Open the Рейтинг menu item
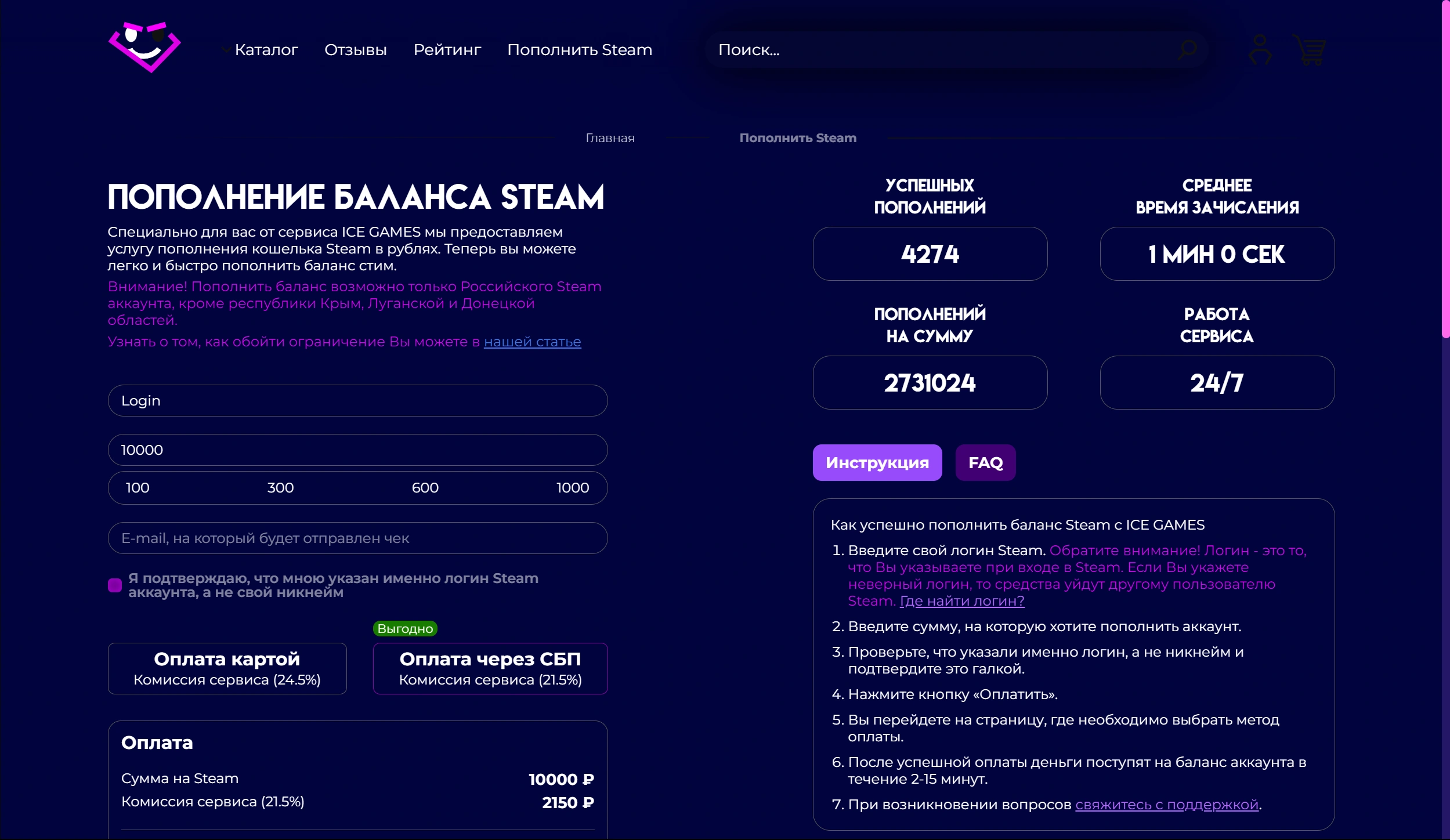1450x840 pixels. point(447,50)
